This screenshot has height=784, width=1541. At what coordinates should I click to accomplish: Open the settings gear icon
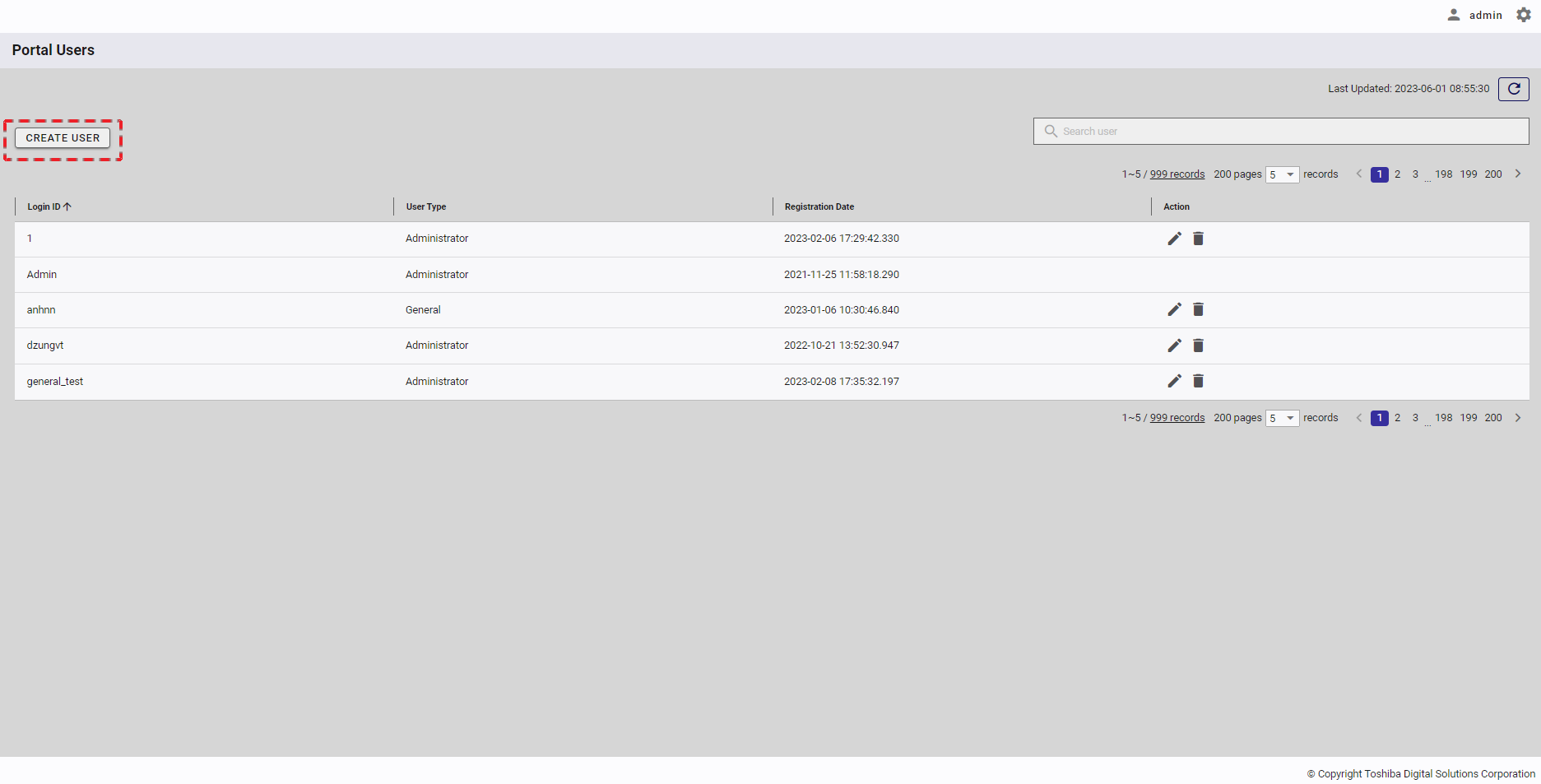1524,15
